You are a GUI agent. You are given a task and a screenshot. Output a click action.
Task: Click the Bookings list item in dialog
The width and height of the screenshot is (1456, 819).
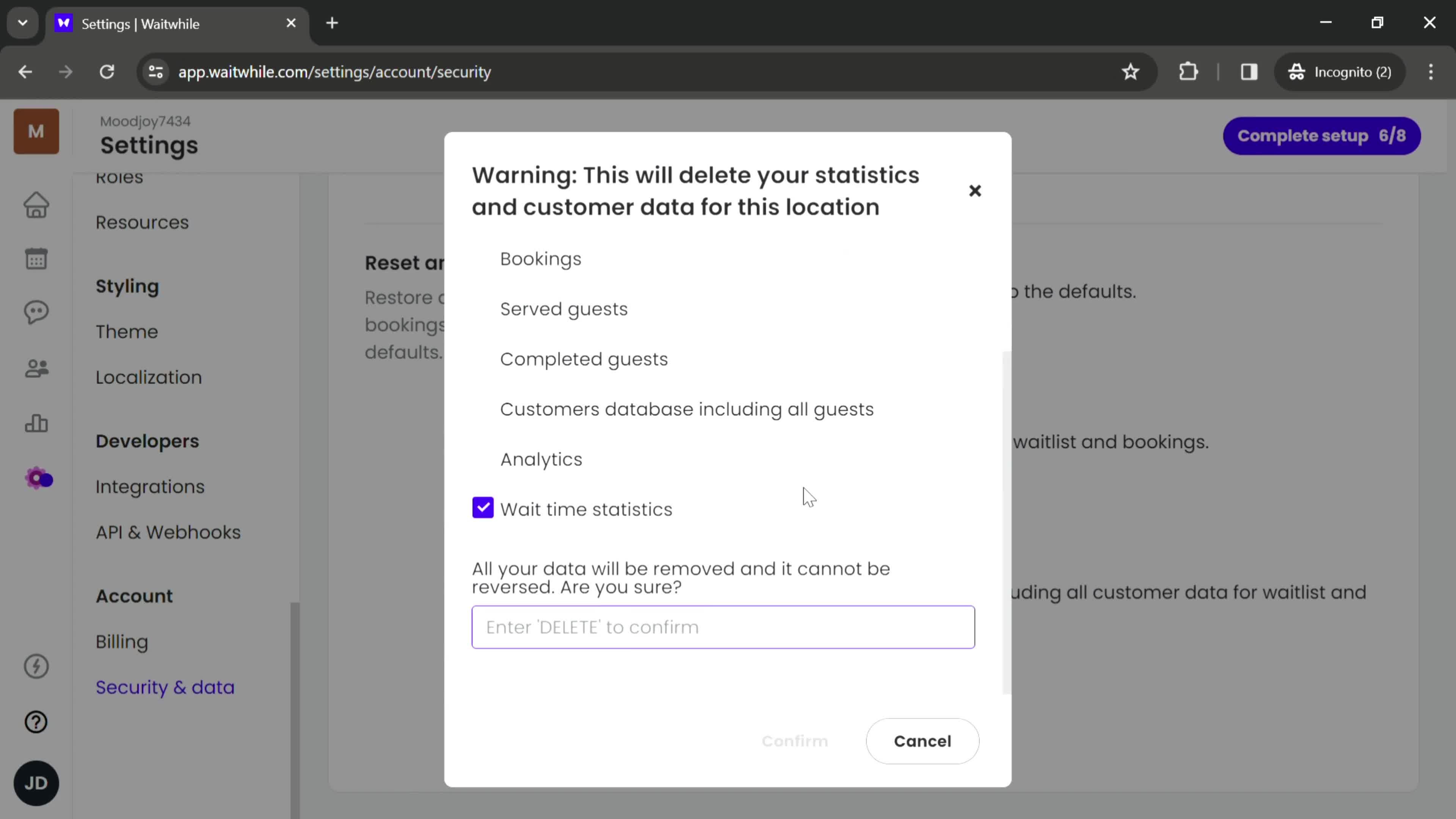pyautogui.click(x=540, y=259)
